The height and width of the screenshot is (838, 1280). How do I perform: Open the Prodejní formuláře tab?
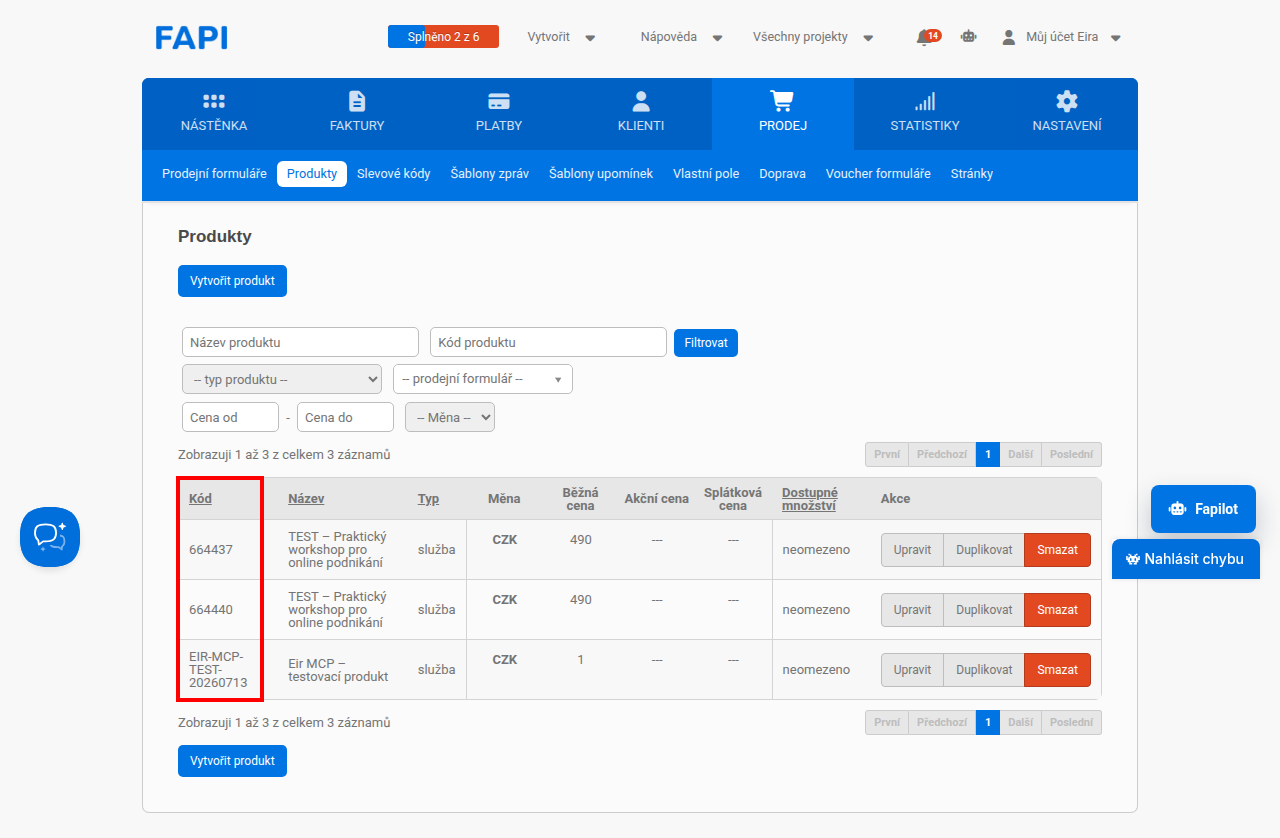214,174
